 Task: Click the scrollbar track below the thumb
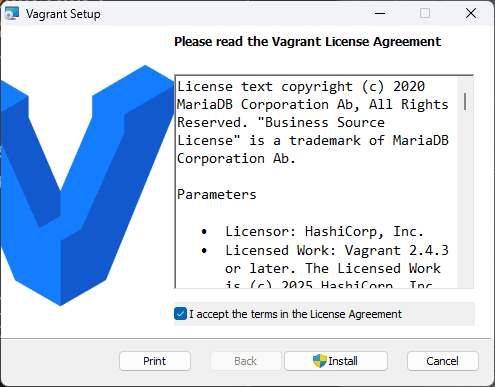pos(465,200)
